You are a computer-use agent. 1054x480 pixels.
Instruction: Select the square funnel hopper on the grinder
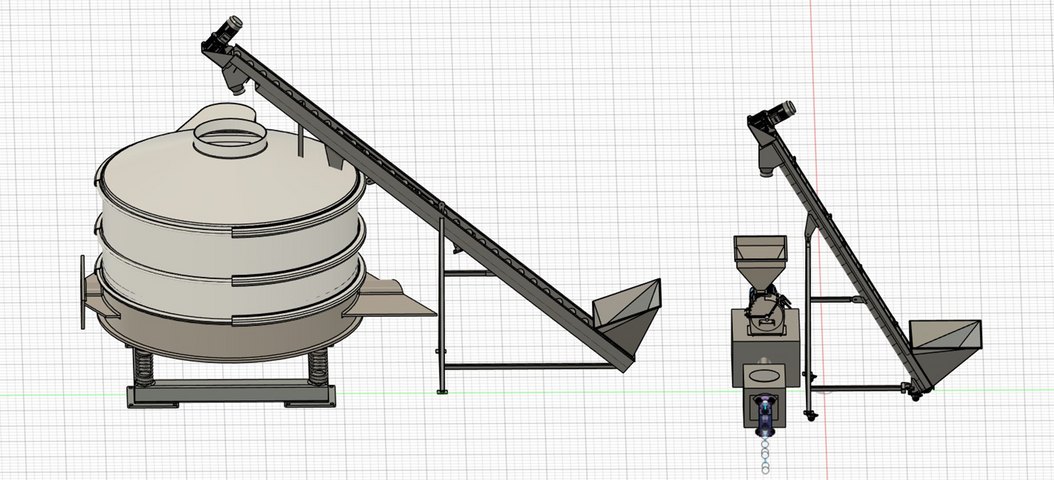click(760, 262)
